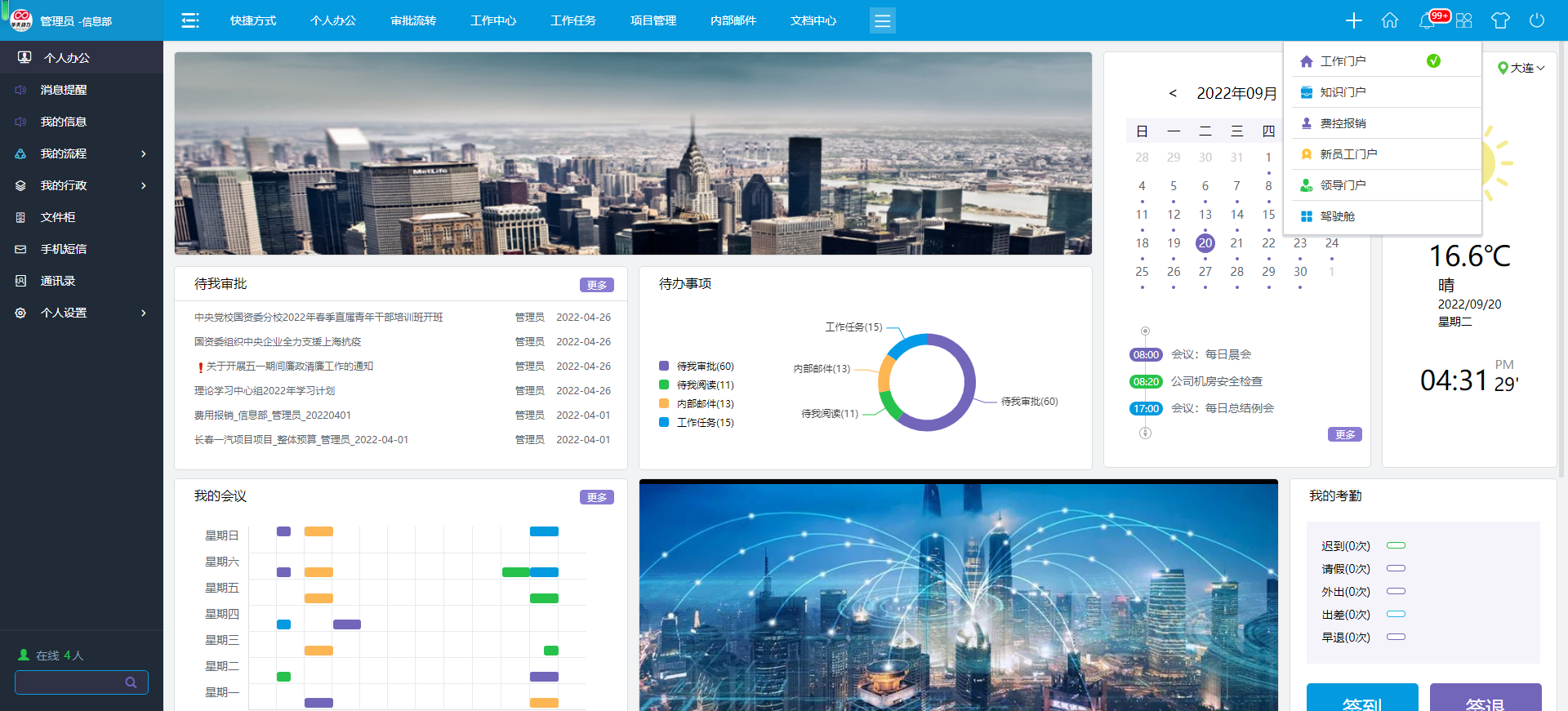Open the home icon in top bar

coord(1390,20)
